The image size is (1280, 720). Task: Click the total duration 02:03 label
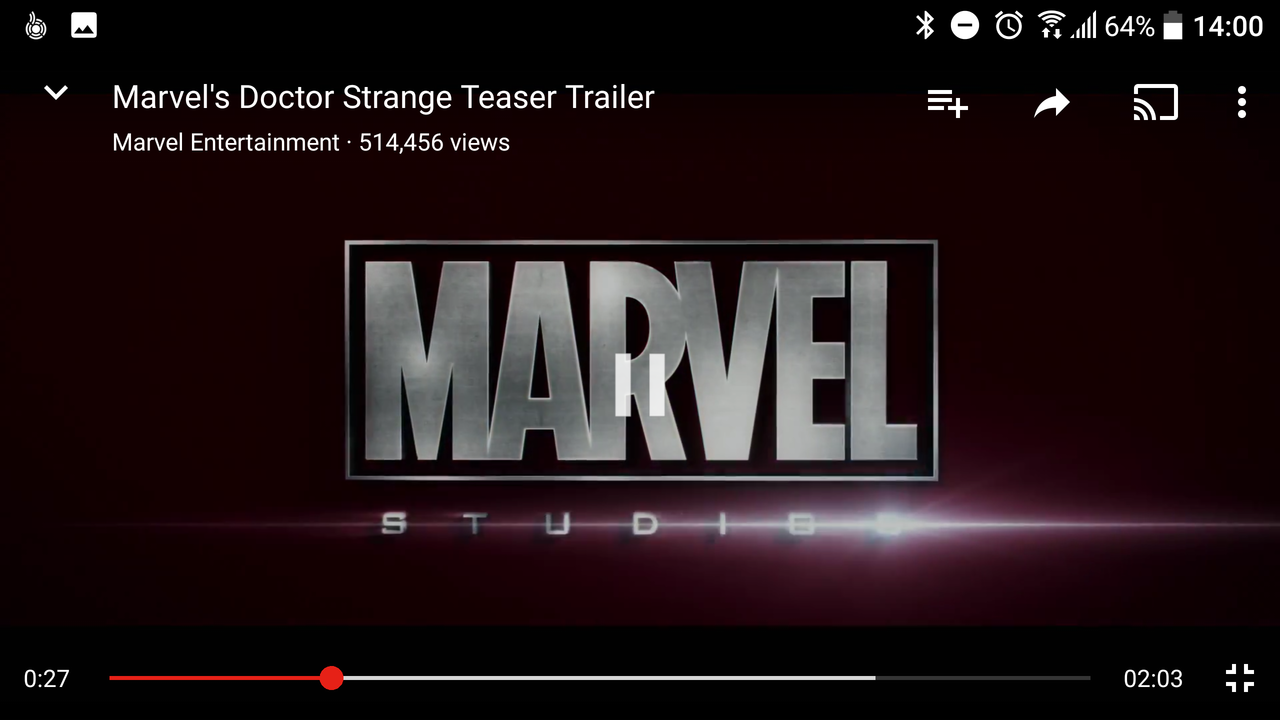1153,679
